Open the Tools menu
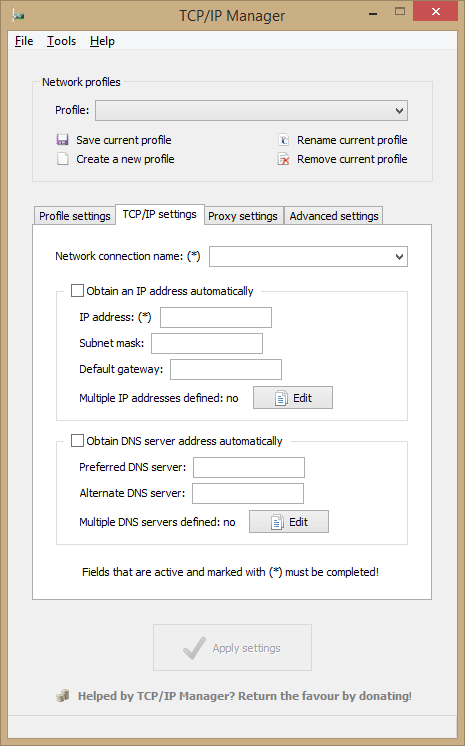 point(61,41)
